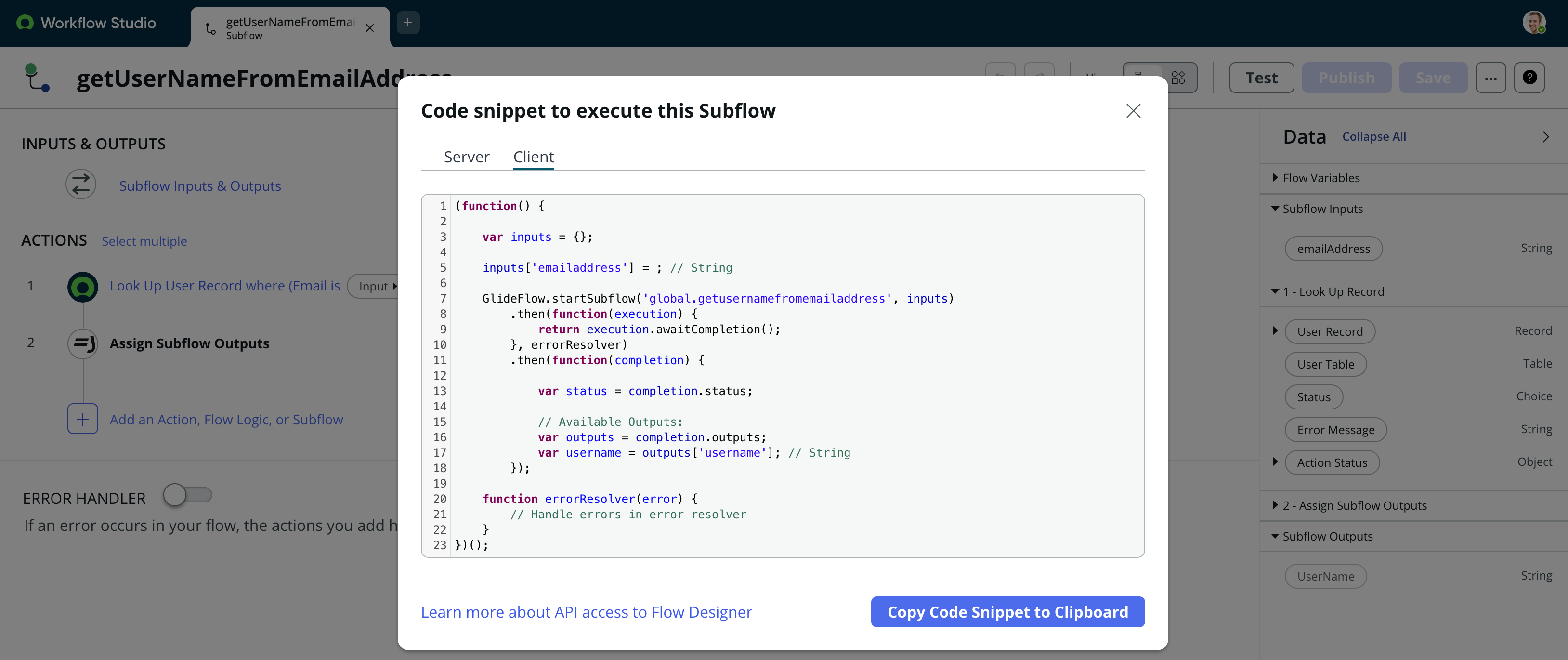This screenshot has width=1568, height=660.
Task: Click the plus icon to add an action
Action: (x=83, y=419)
